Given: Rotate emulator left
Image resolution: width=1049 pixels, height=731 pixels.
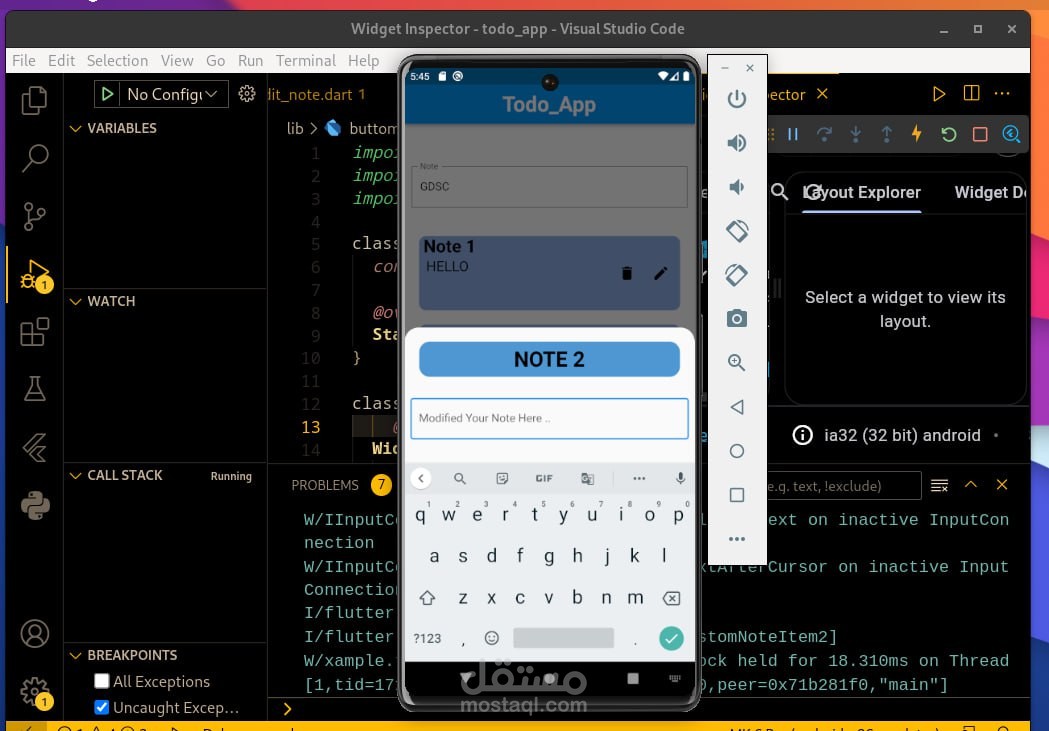Looking at the screenshot, I should pyautogui.click(x=737, y=231).
